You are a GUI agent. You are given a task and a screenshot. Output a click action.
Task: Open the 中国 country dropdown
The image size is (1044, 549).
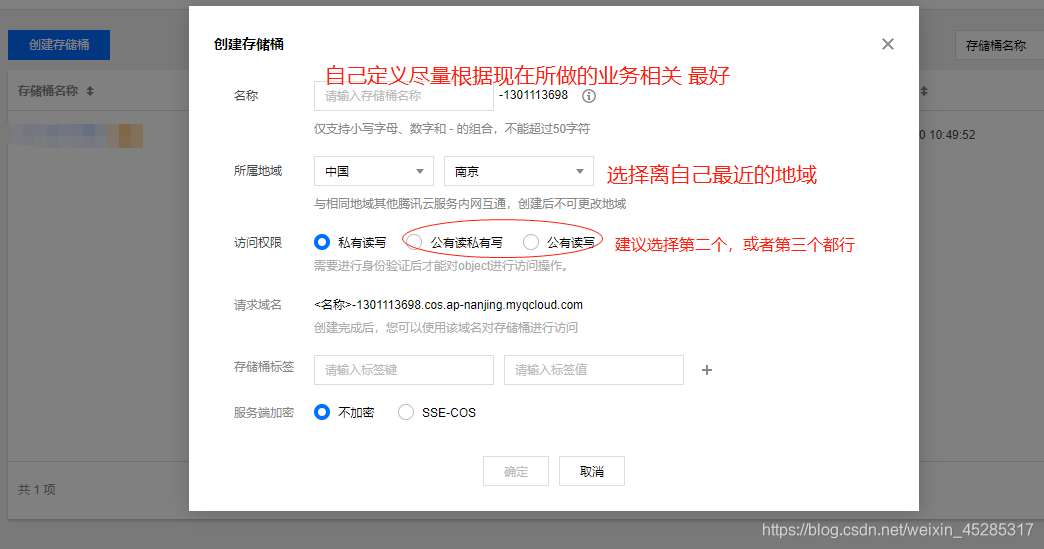pos(374,171)
